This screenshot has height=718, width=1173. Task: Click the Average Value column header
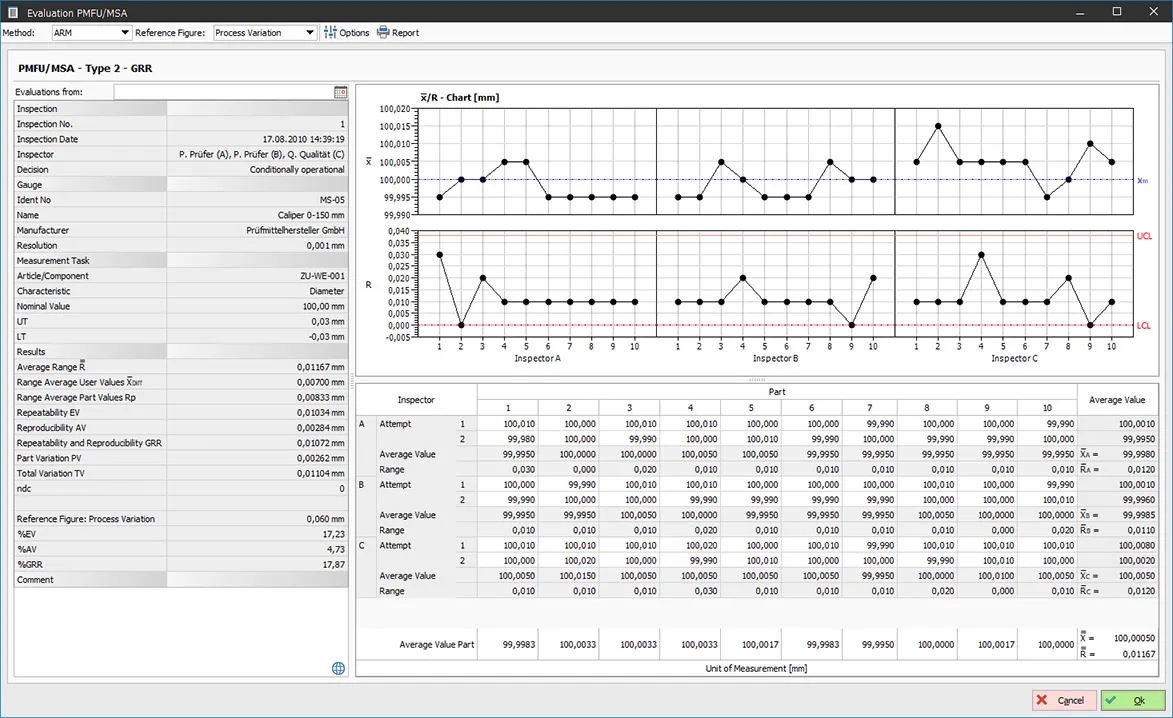(1117, 400)
